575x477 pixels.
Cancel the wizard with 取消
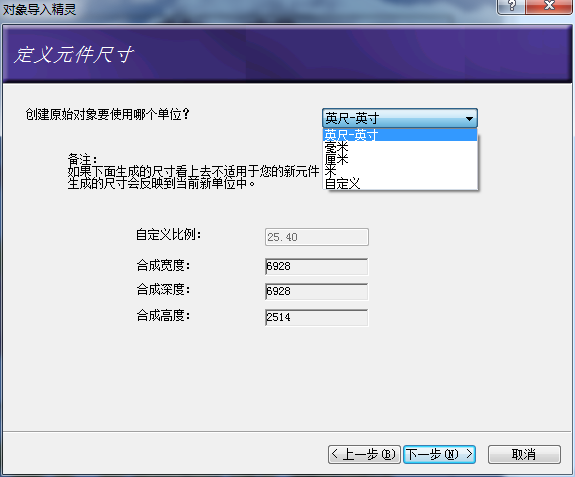coord(524,455)
